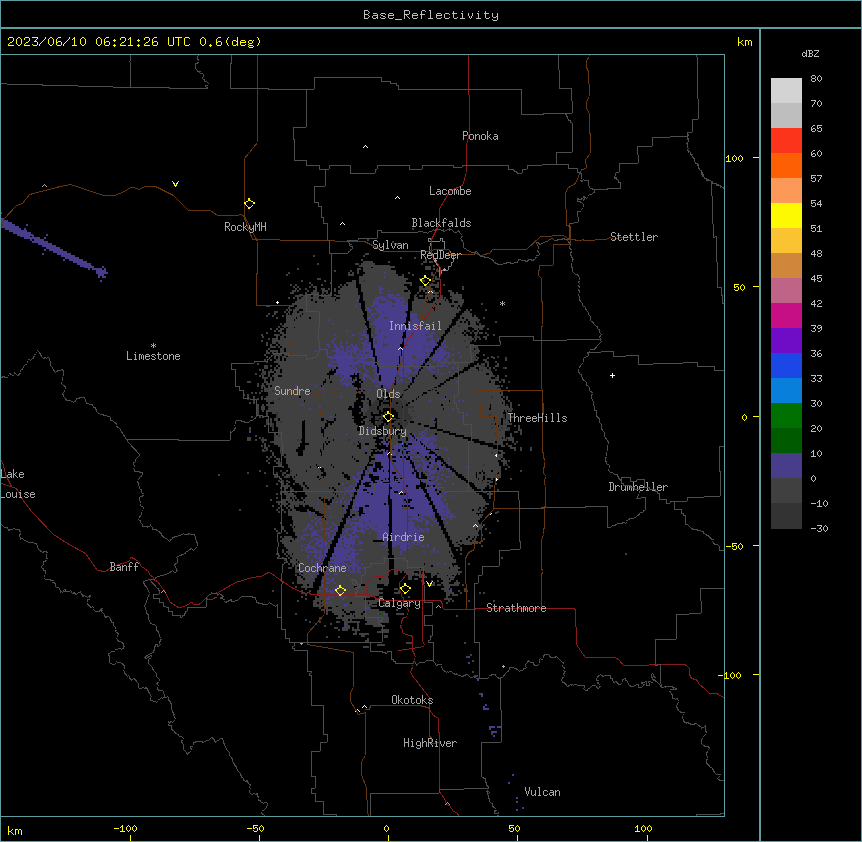Screen dimensions: 862x842
Task: Click the Okotoks label
Action: (x=412, y=700)
